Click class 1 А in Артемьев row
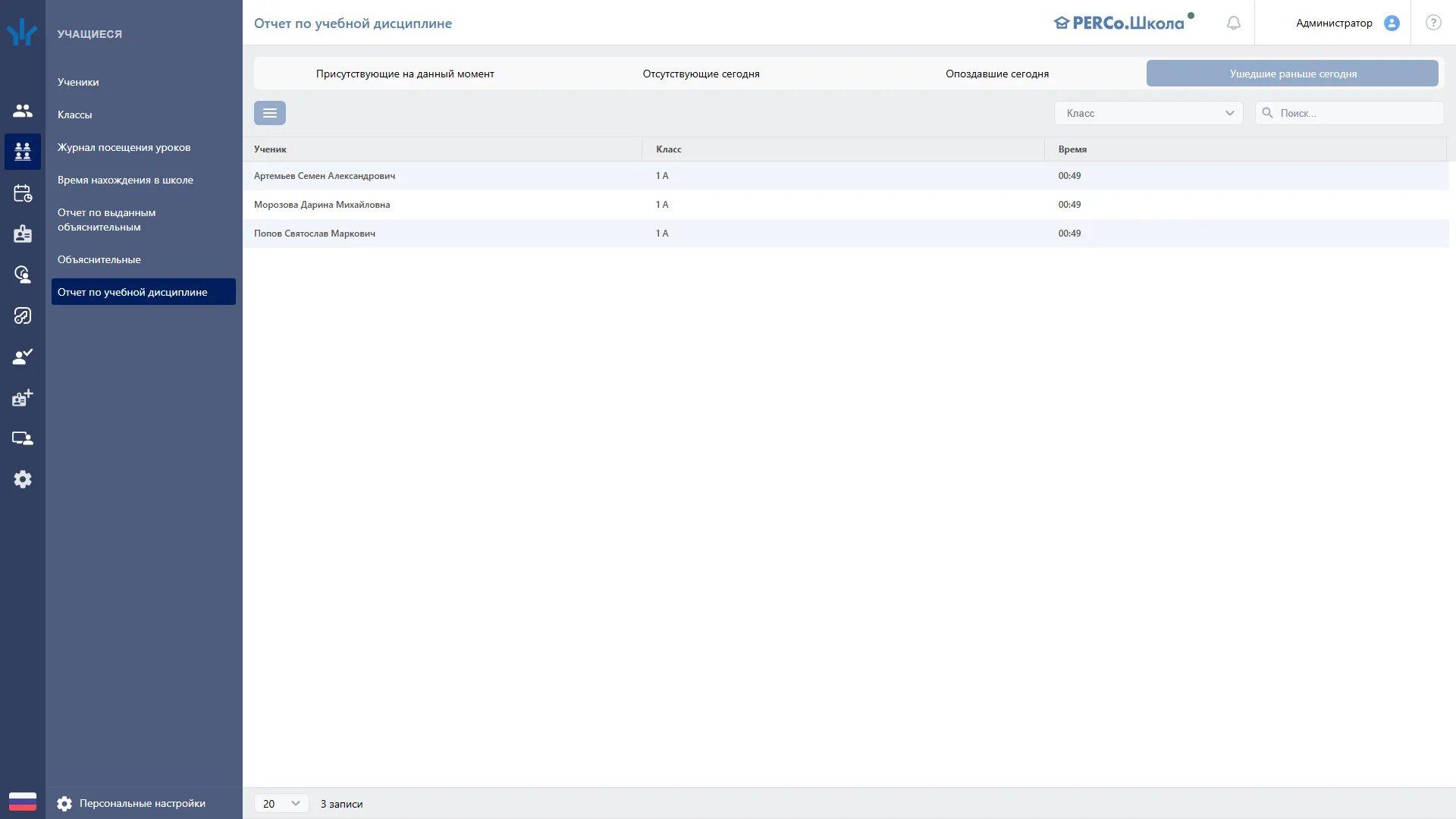Image resolution: width=1456 pixels, height=819 pixels. [x=662, y=176]
